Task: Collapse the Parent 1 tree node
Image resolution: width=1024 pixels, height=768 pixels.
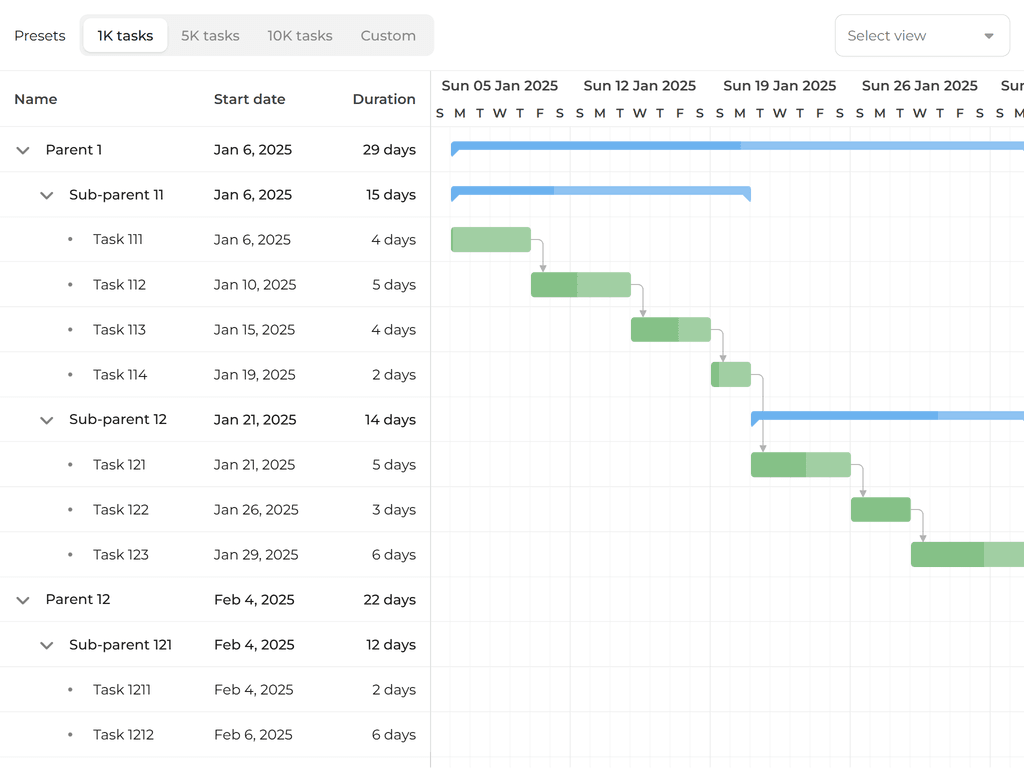Action: (22, 149)
